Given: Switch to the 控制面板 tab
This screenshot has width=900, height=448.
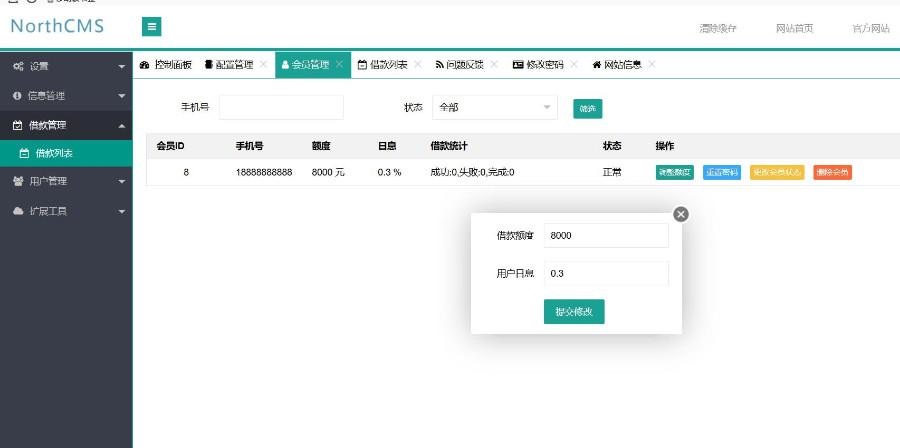Looking at the screenshot, I should (x=166, y=64).
